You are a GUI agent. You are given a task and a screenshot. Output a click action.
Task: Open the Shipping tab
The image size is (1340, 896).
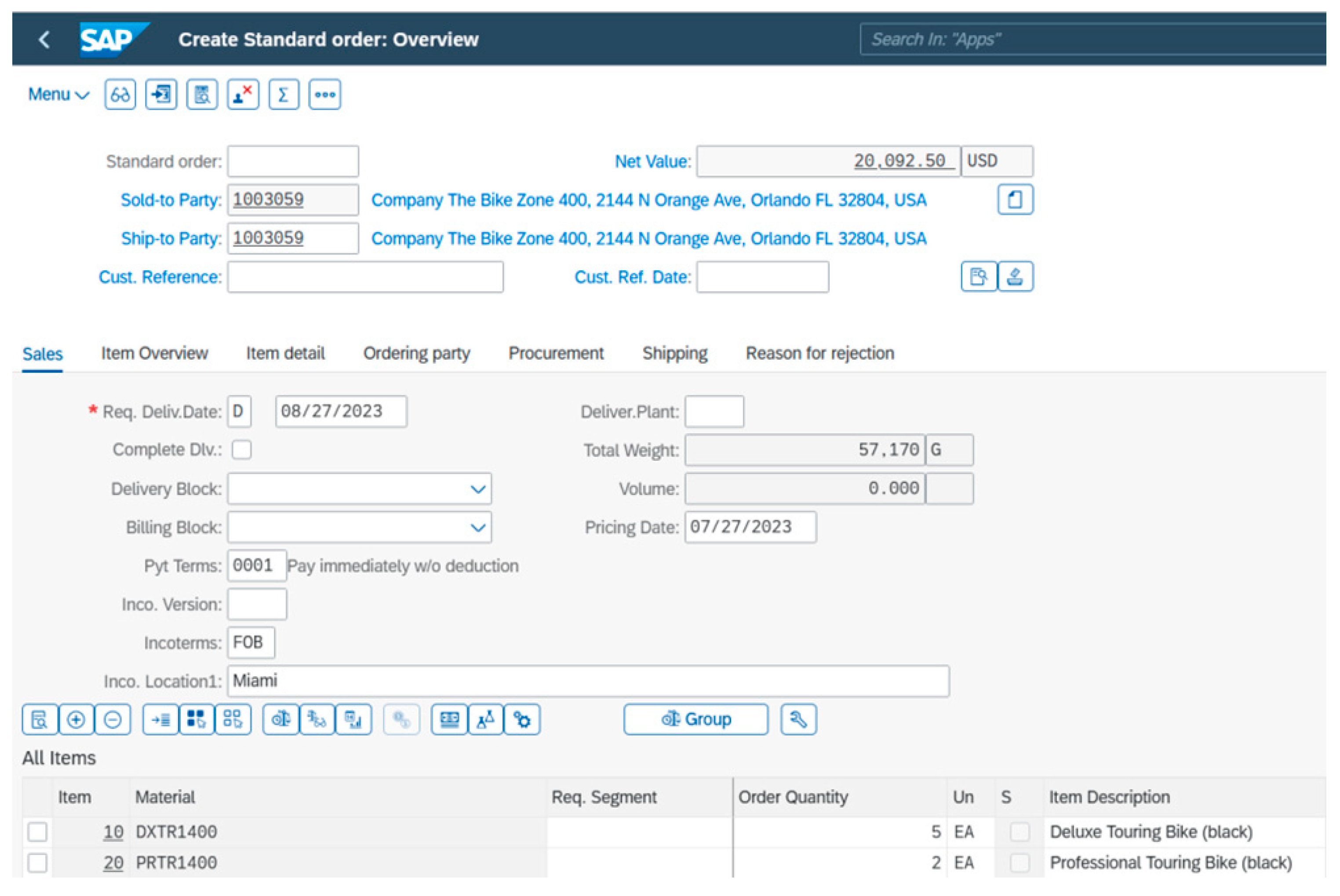(x=675, y=354)
